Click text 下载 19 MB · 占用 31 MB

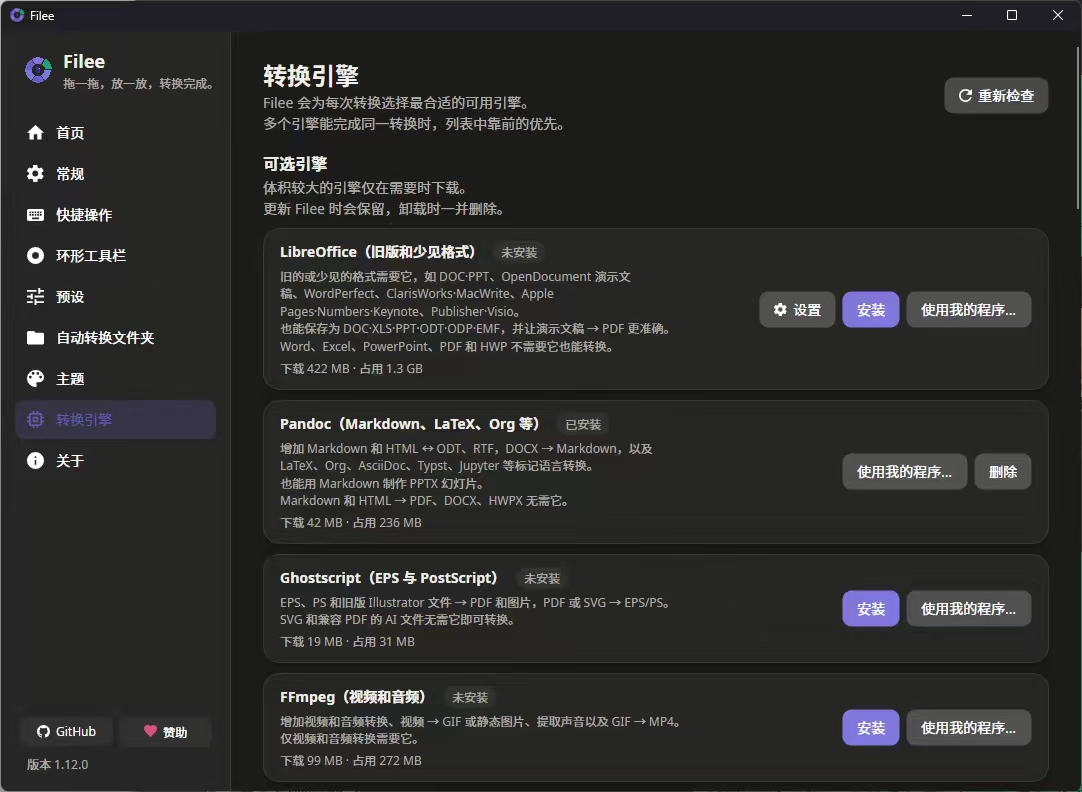coord(347,642)
